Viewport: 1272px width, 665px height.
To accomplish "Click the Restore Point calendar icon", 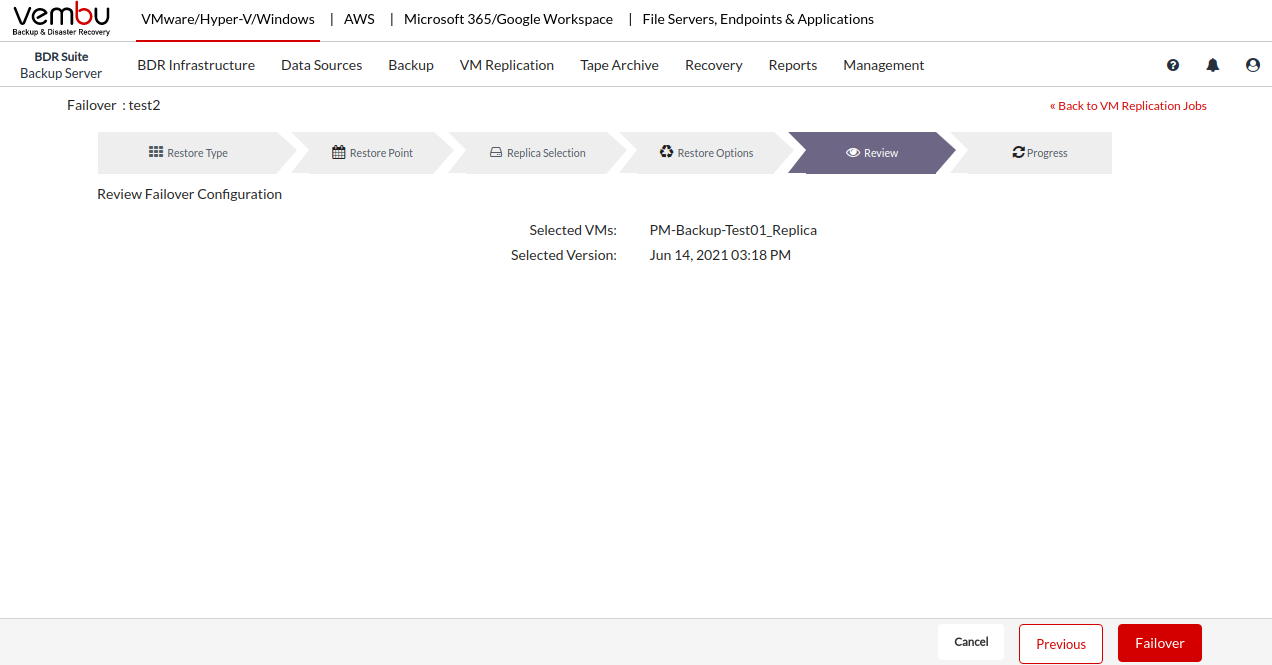I will click(339, 153).
